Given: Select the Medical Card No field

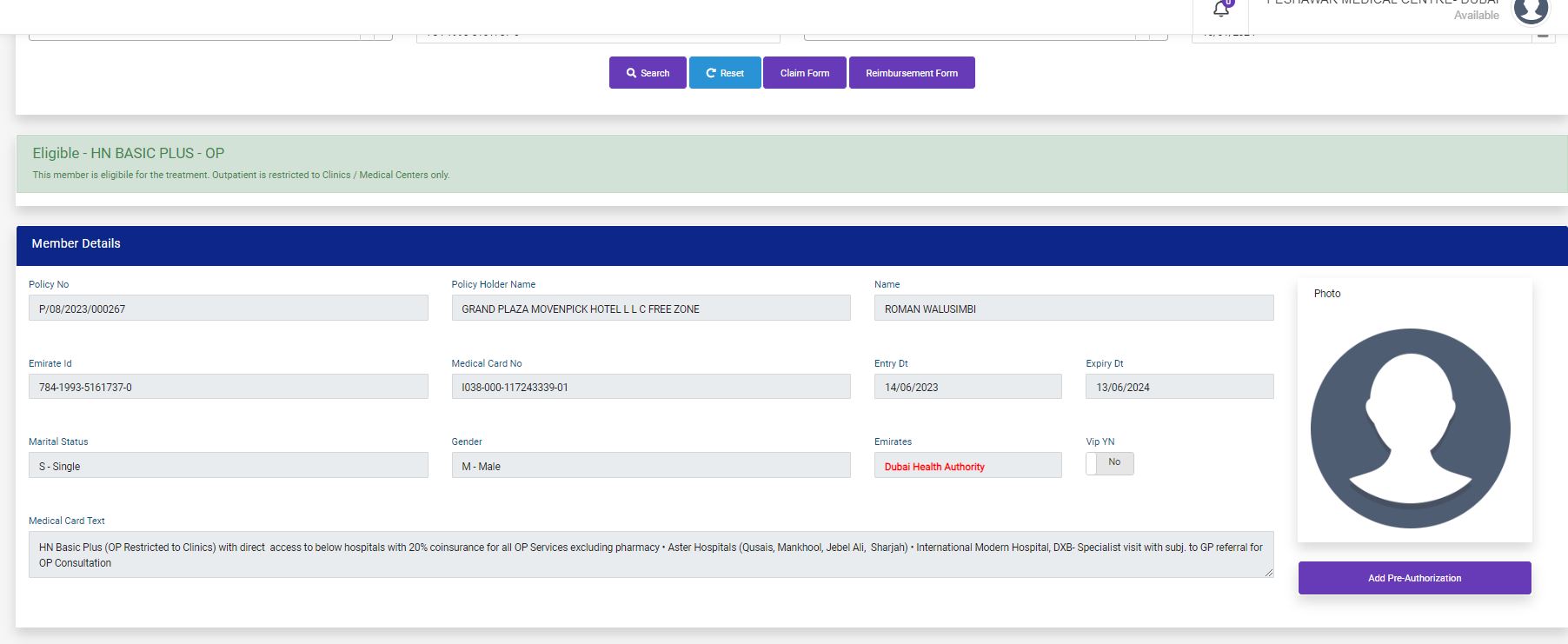Looking at the screenshot, I should (650, 388).
